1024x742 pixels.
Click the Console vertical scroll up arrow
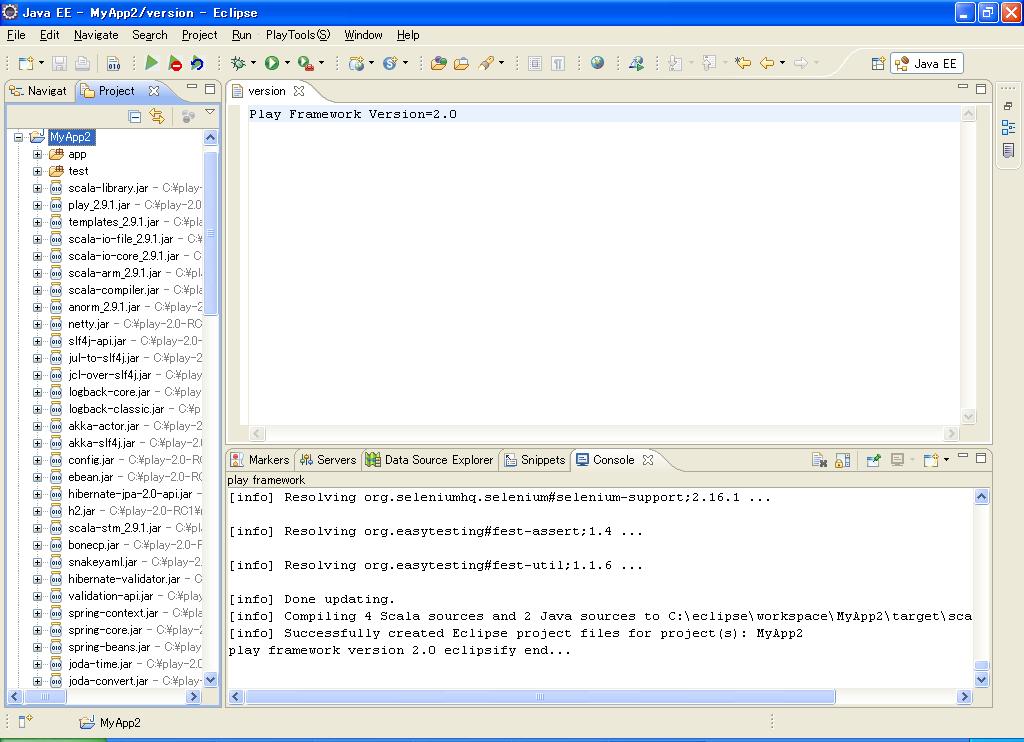(981, 497)
